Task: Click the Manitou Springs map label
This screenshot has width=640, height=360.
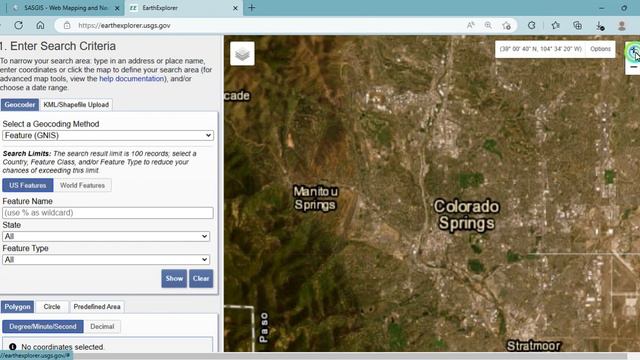Action: coord(316,198)
